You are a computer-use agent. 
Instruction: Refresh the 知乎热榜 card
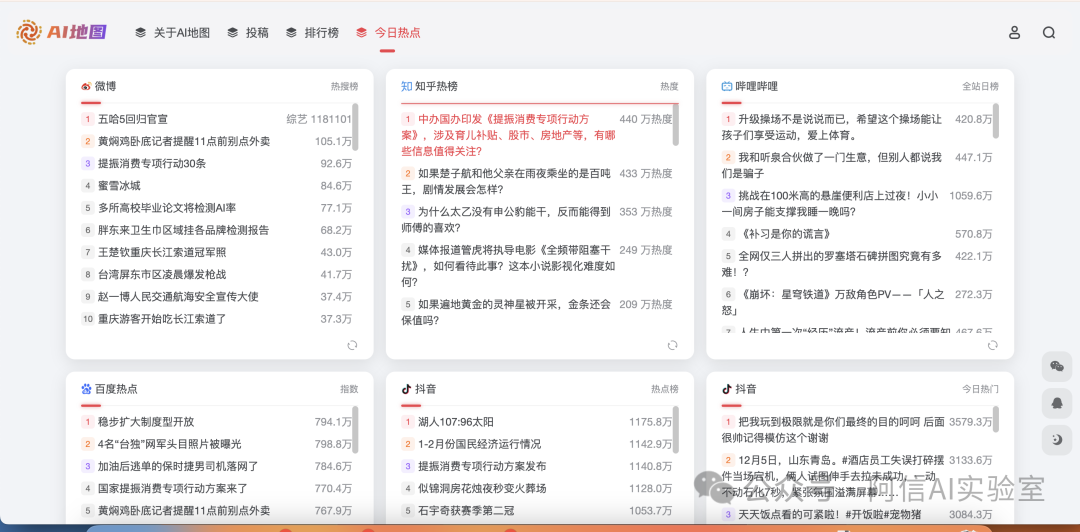672,345
